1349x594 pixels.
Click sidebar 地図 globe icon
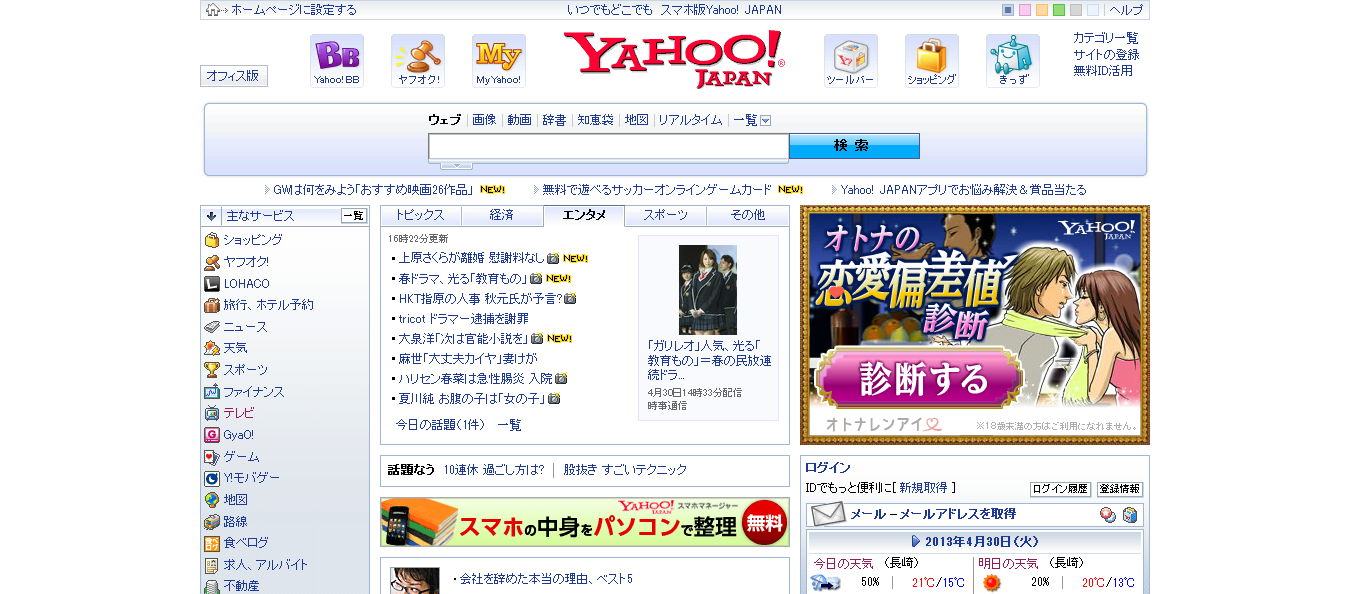pyautogui.click(x=211, y=500)
